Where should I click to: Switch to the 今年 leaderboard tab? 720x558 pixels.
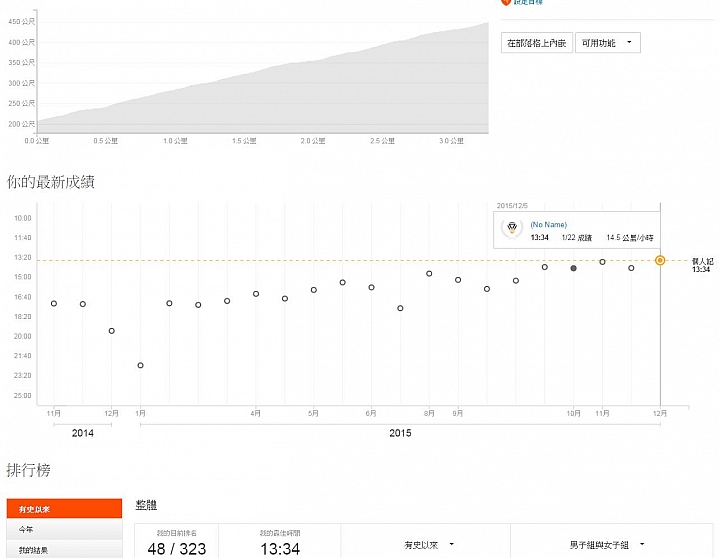(64, 529)
